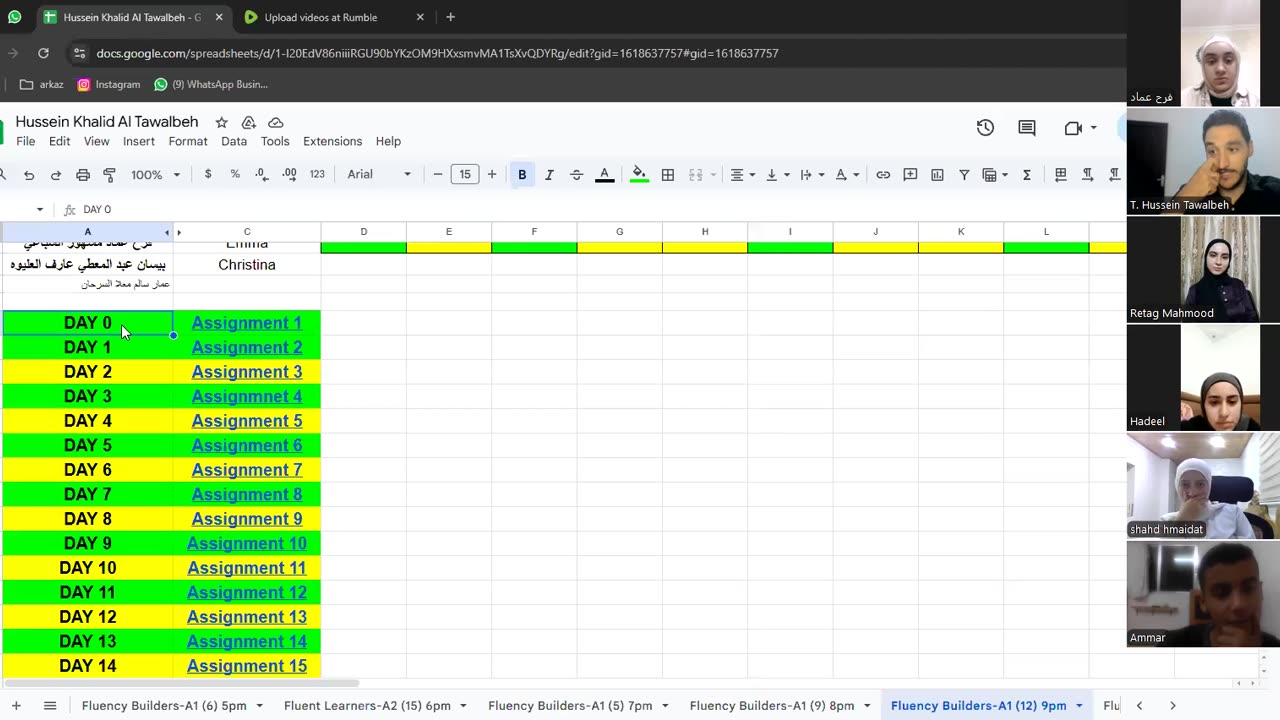The image size is (1280, 720).
Task: Increase the font size
Action: coord(492,174)
